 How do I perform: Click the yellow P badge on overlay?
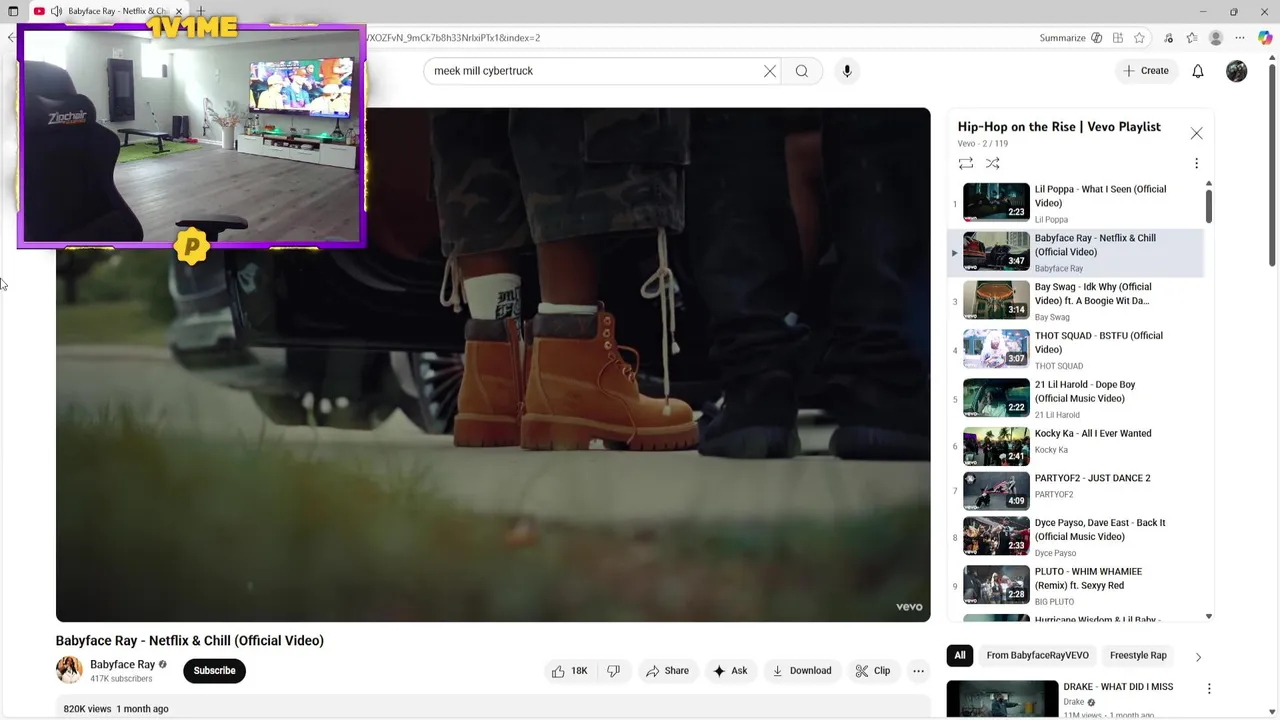click(192, 247)
